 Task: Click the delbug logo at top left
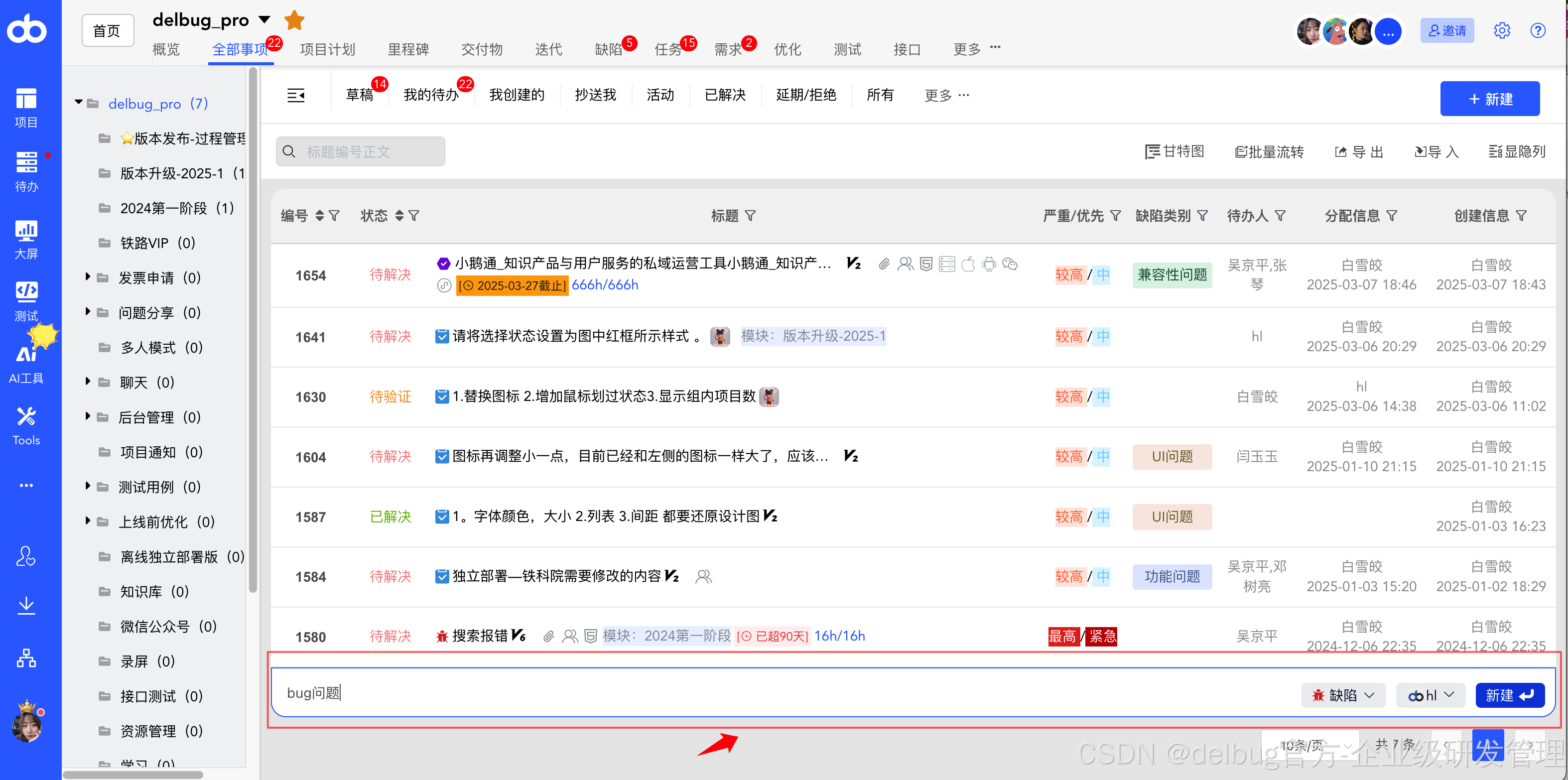point(27,28)
